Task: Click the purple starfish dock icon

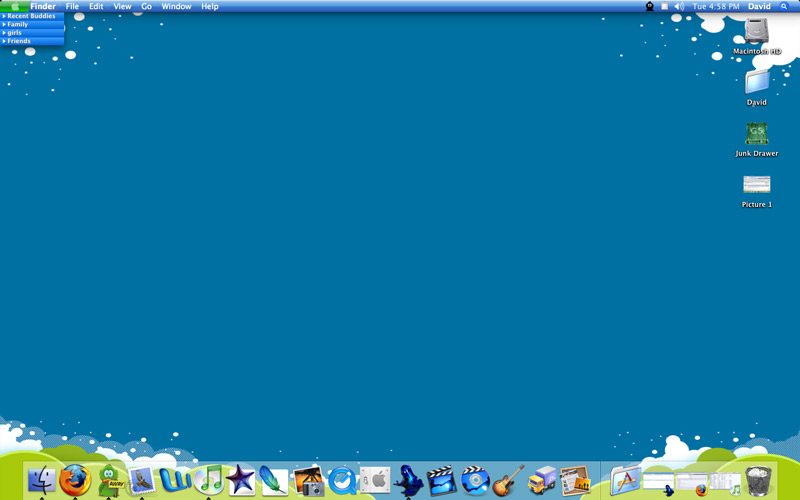Action: click(x=240, y=480)
